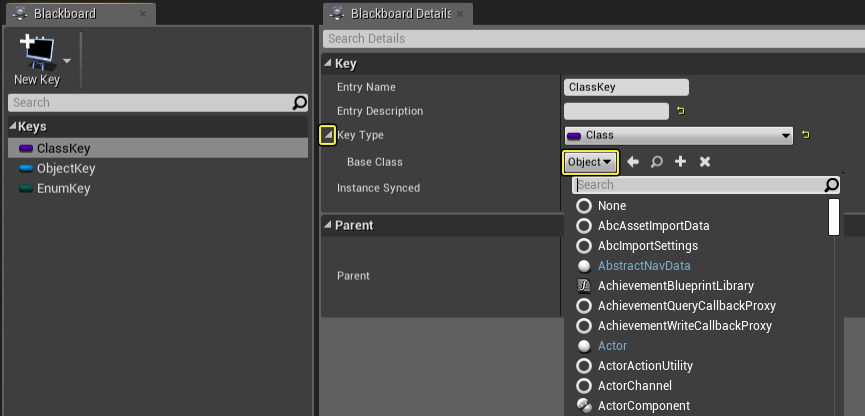Click the ActorActionUtility circle icon
Image resolution: width=865 pixels, height=416 pixels.
tap(584, 366)
